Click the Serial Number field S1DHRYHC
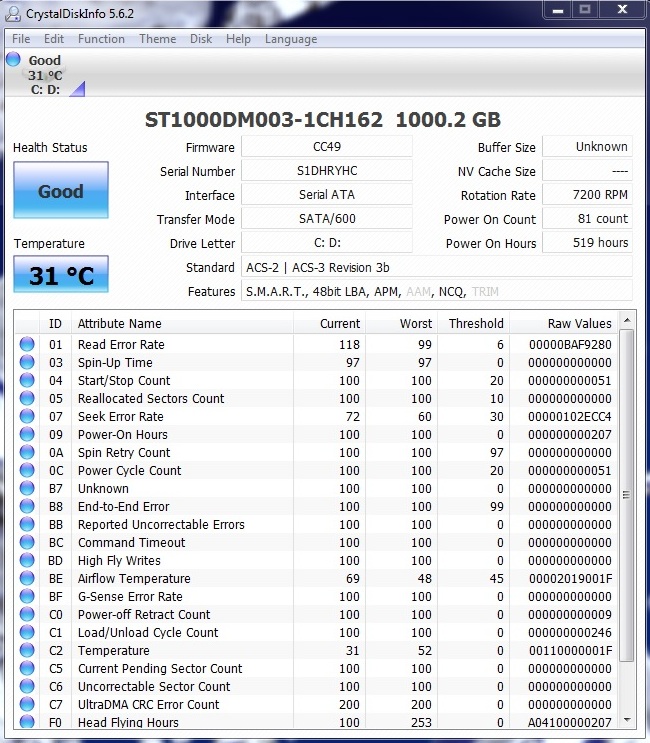Viewport: 650px width, 743px height. point(327,171)
